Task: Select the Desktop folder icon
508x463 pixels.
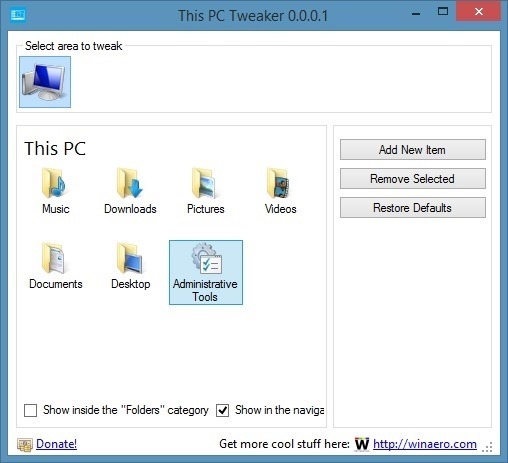Action: (x=130, y=258)
